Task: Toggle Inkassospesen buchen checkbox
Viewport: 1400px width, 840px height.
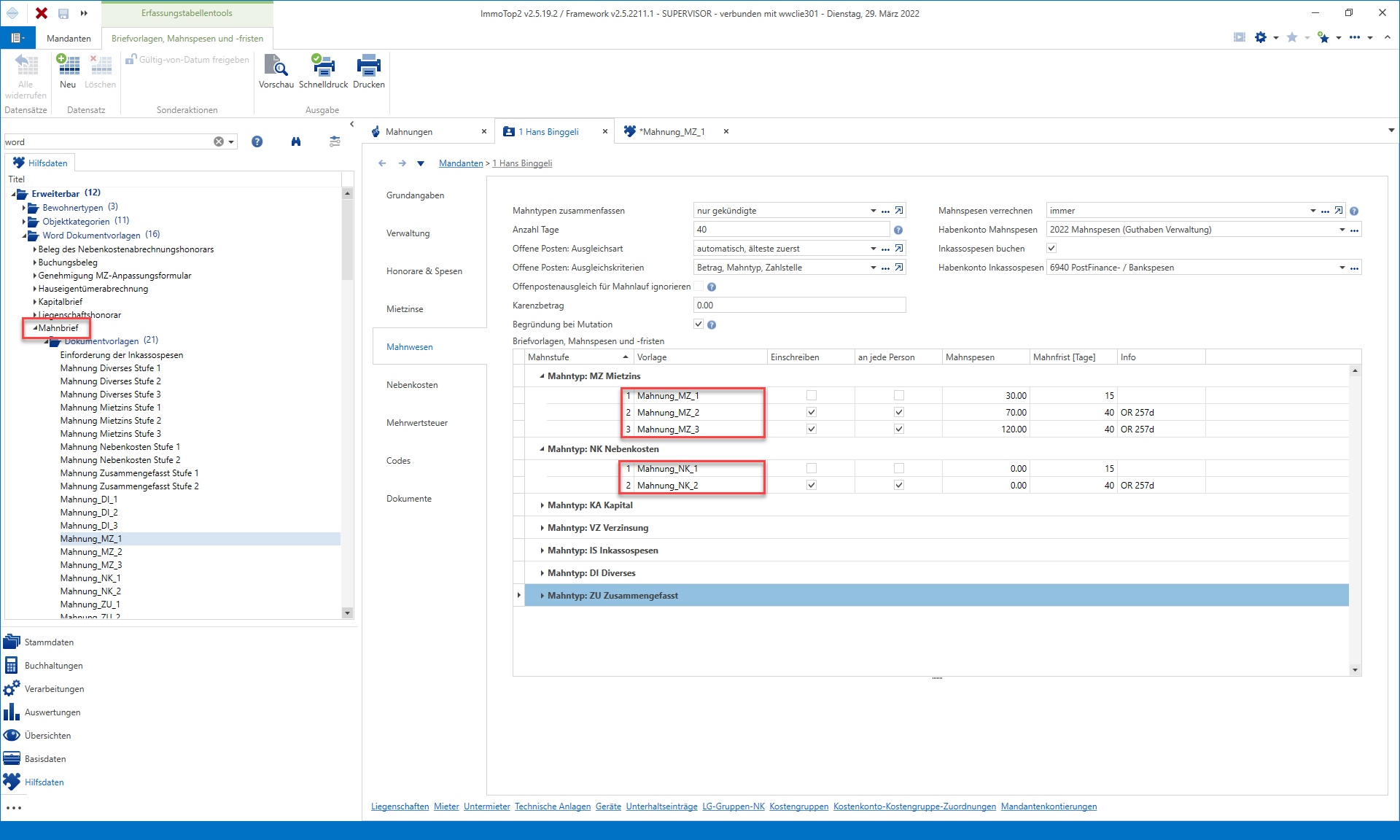Action: click(x=1051, y=248)
